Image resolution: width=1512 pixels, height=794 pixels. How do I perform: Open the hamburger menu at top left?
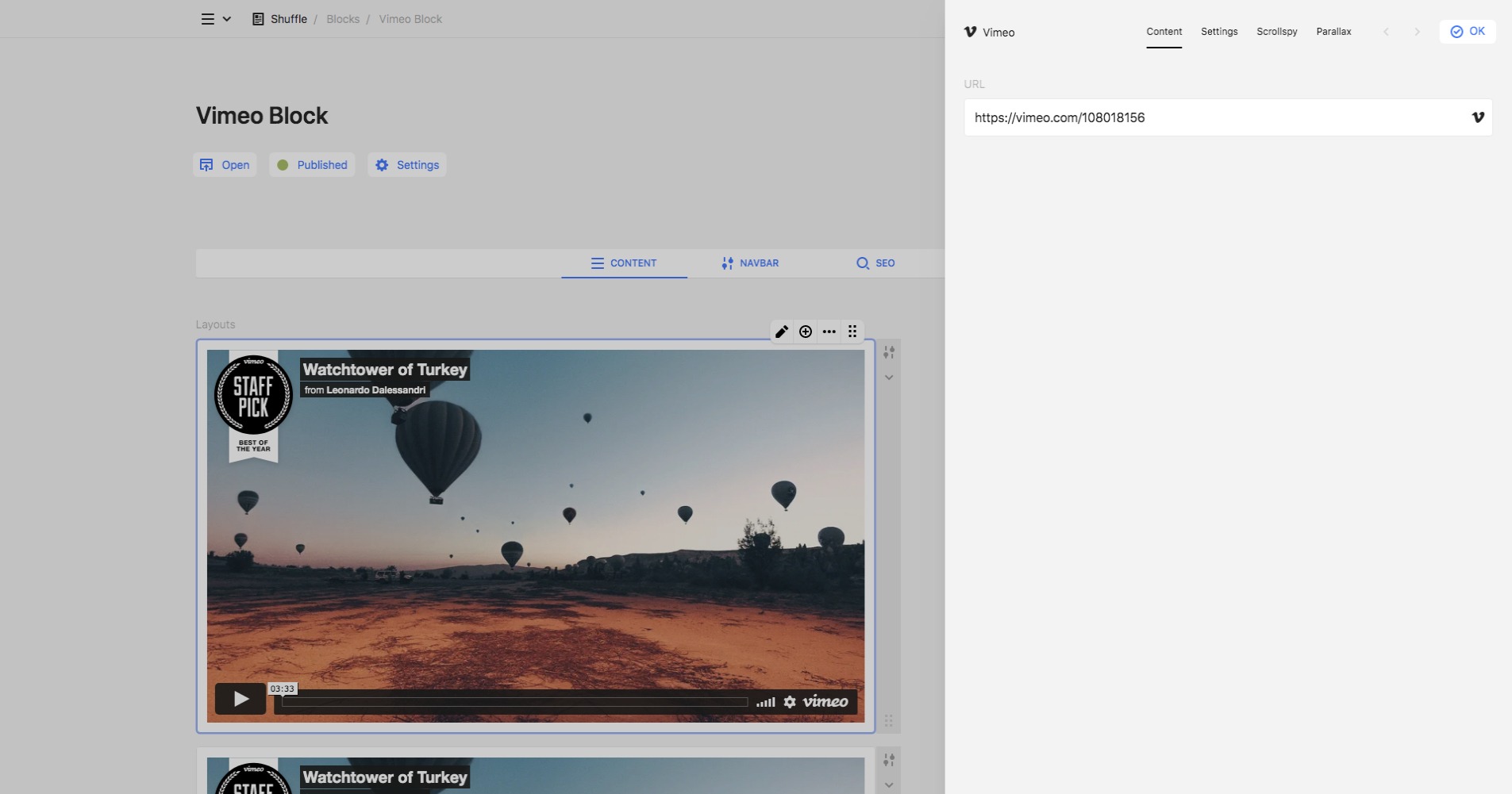(208, 19)
